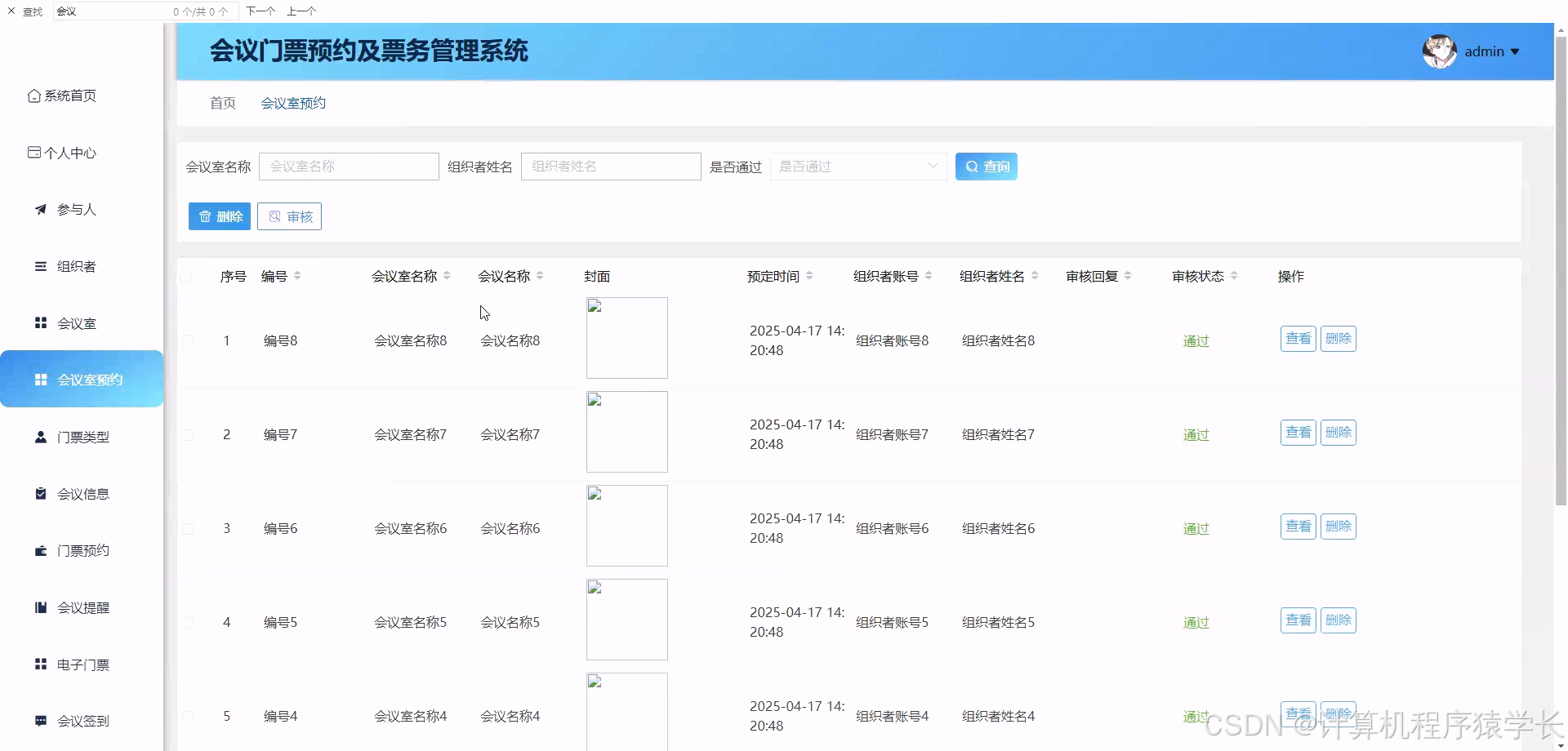Click inside the 会议室名称 input field
1568x751 pixels.
click(x=349, y=167)
